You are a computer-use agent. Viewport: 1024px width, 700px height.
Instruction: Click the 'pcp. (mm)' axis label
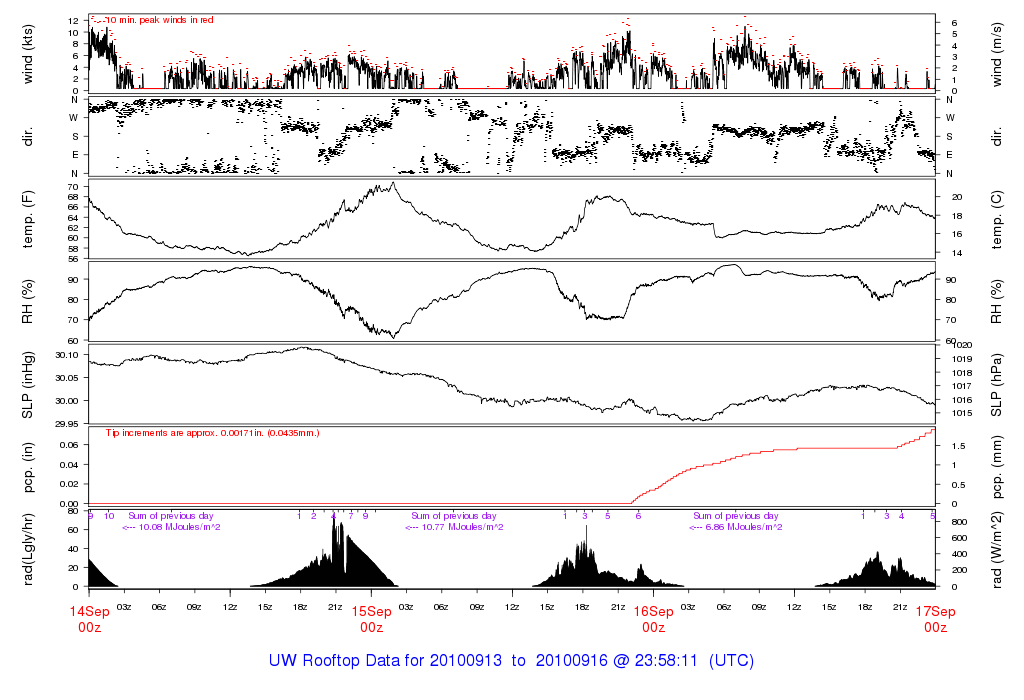tap(997, 468)
